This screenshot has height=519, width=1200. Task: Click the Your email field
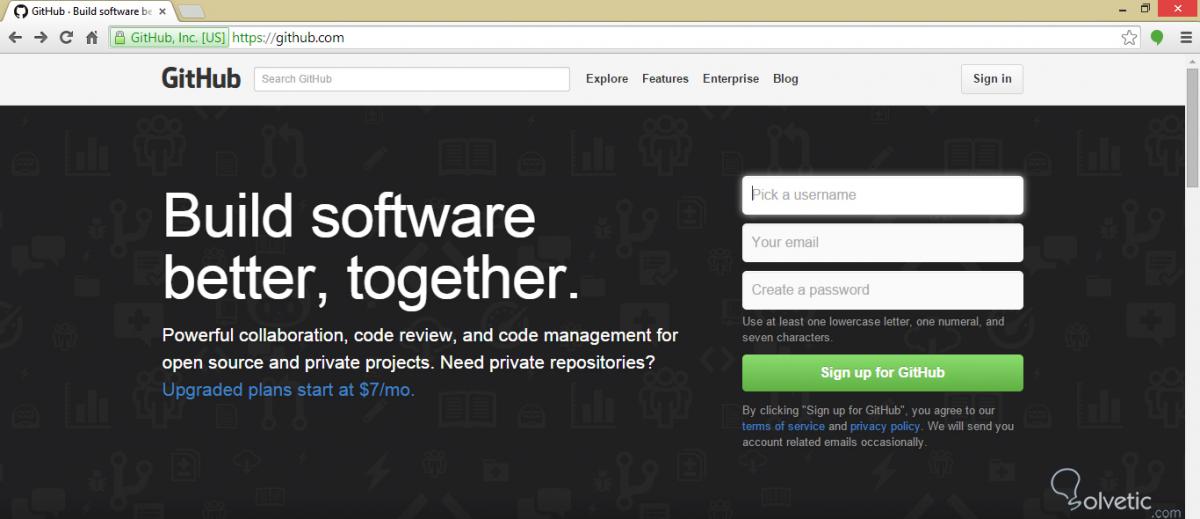882,242
